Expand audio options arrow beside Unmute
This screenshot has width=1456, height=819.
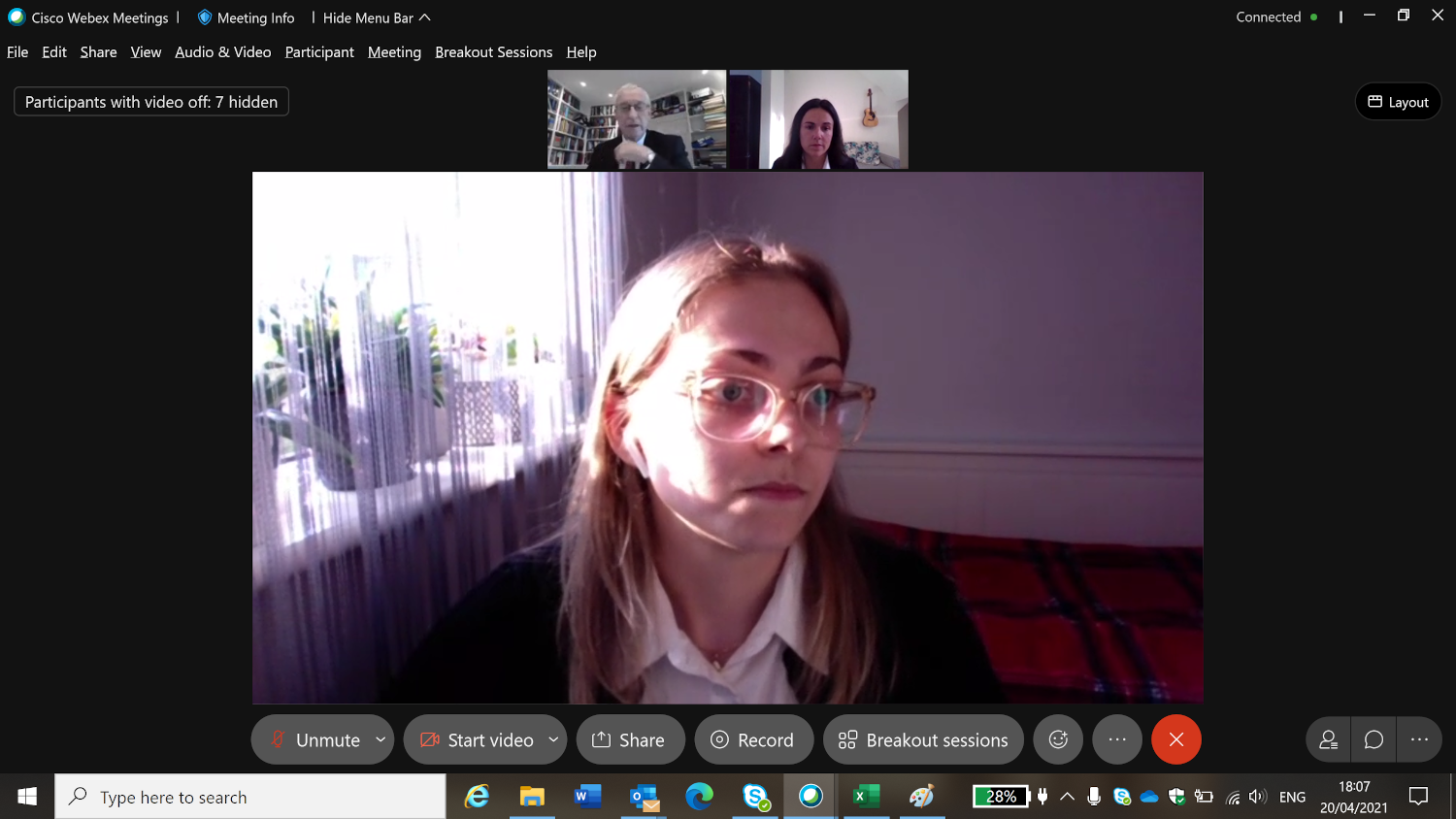pyautogui.click(x=381, y=739)
